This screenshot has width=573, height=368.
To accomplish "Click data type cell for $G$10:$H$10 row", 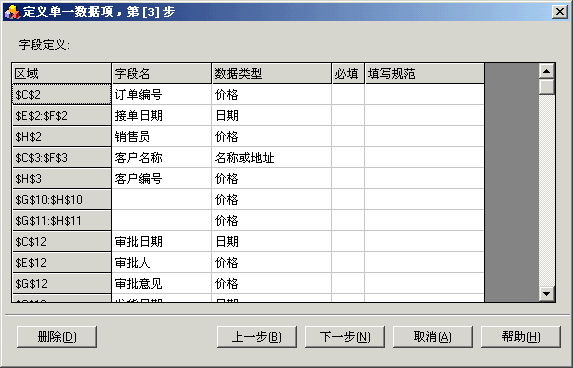I will tap(272, 200).
